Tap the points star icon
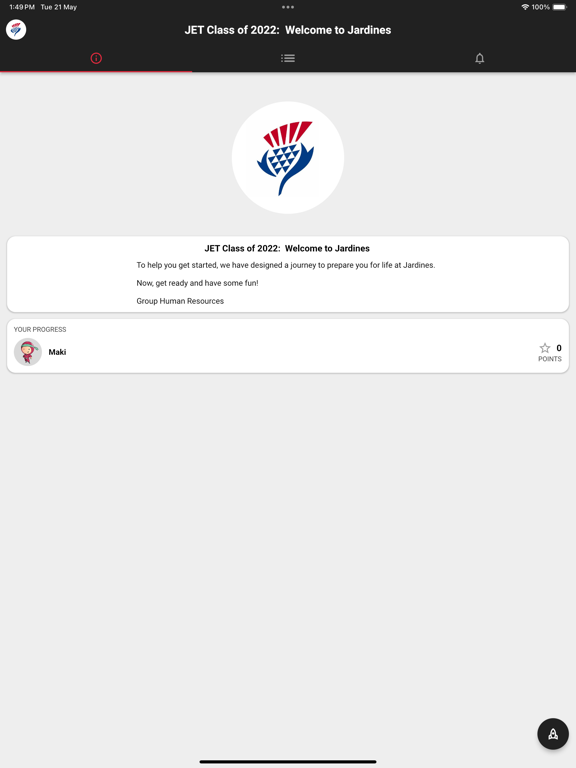Viewport: 576px width, 768px height. click(x=545, y=348)
